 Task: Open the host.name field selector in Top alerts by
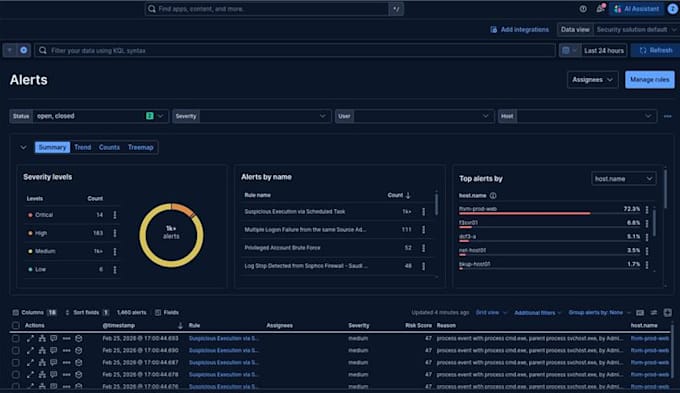click(624, 179)
